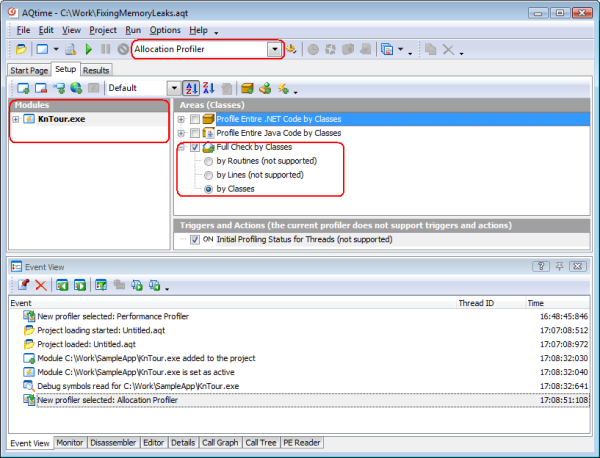This screenshot has height=458, width=600.
Task: Click the red X Clear events icon
Action: click(x=41, y=285)
